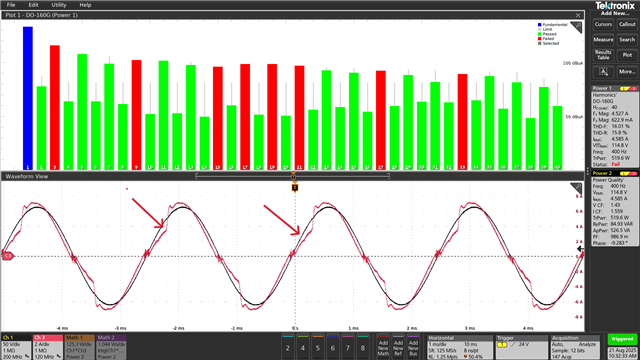Viewport: 640px width, 360px height.
Task: Click the Ch 3 ground reference handle
Action: [x=8, y=256]
